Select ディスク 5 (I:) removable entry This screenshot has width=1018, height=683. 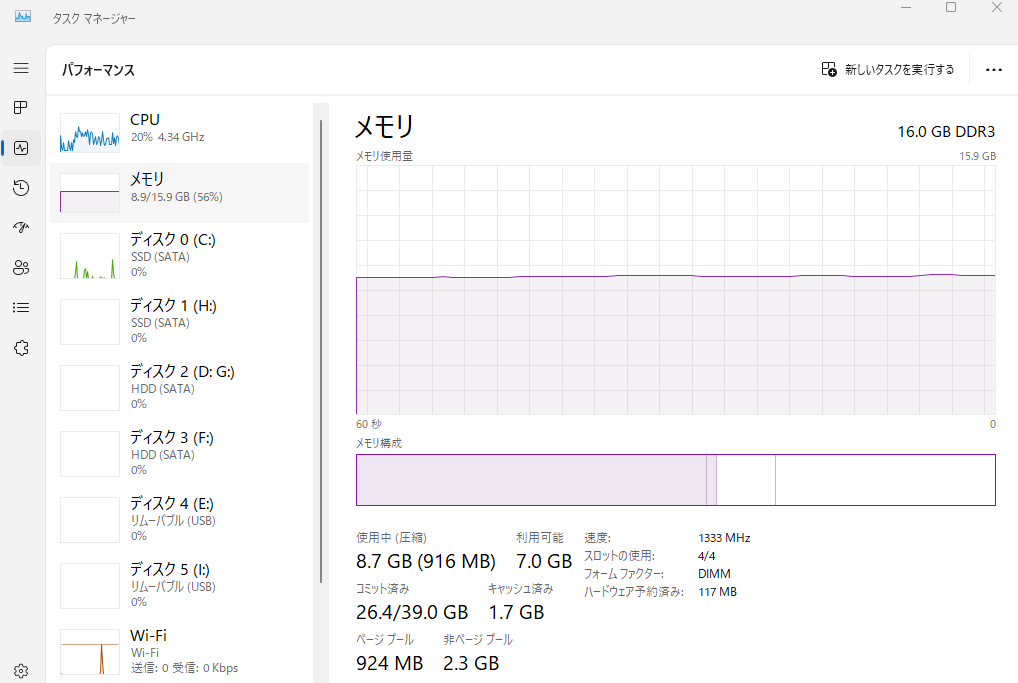click(179, 586)
